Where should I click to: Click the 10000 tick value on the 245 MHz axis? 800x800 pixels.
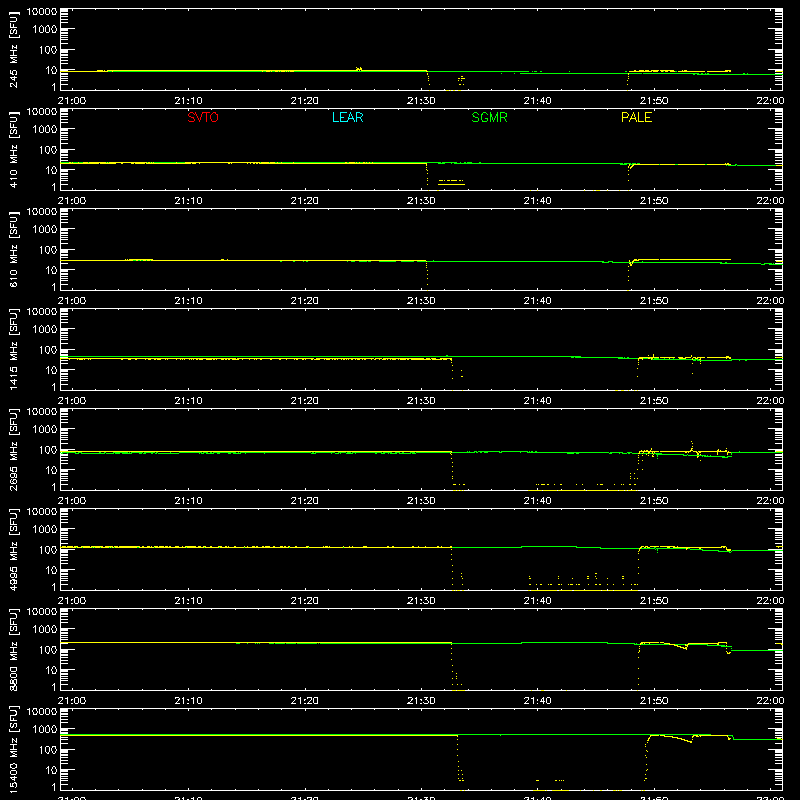tap(42, 12)
